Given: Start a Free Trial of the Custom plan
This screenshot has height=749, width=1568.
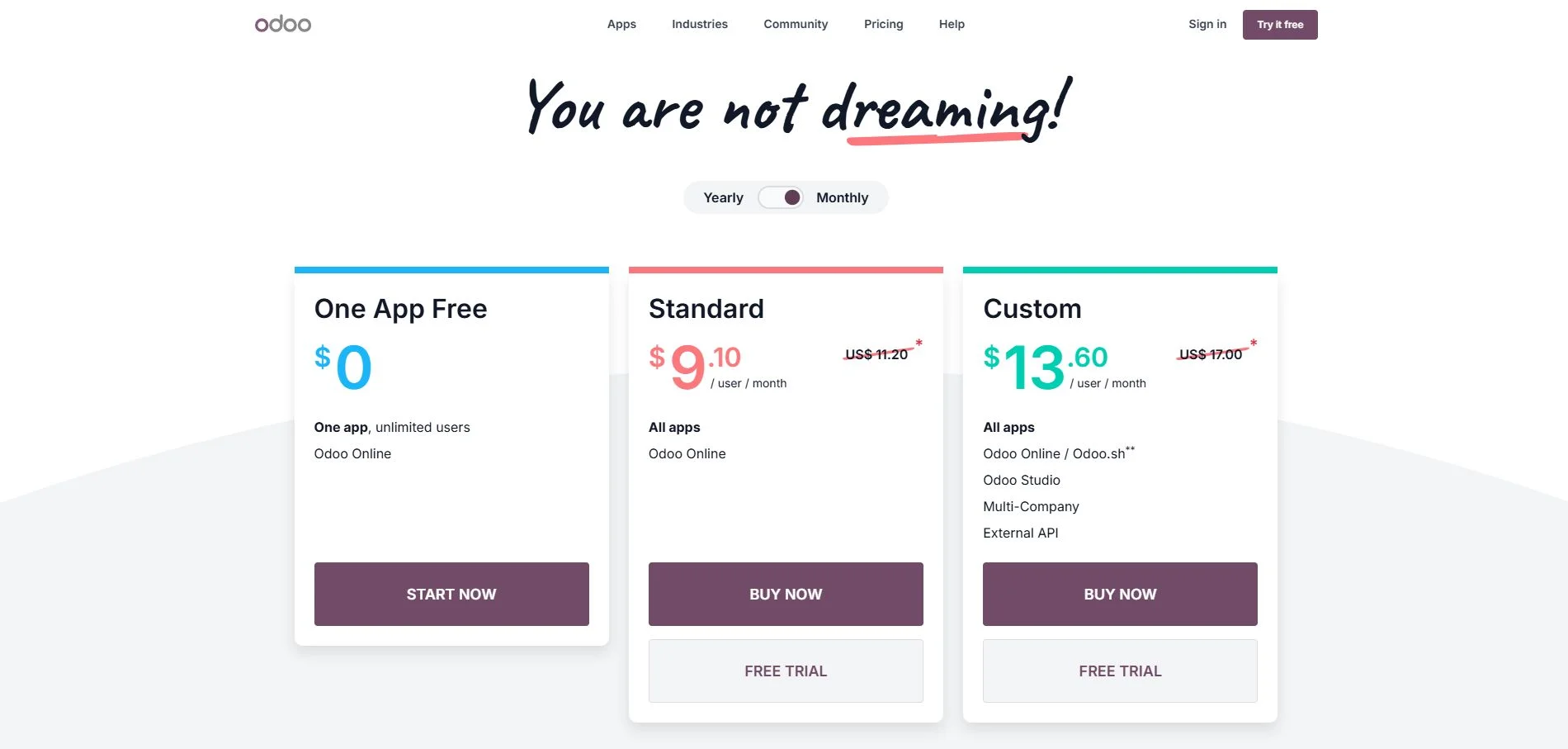Looking at the screenshot, I should (x=1120, y=671).
